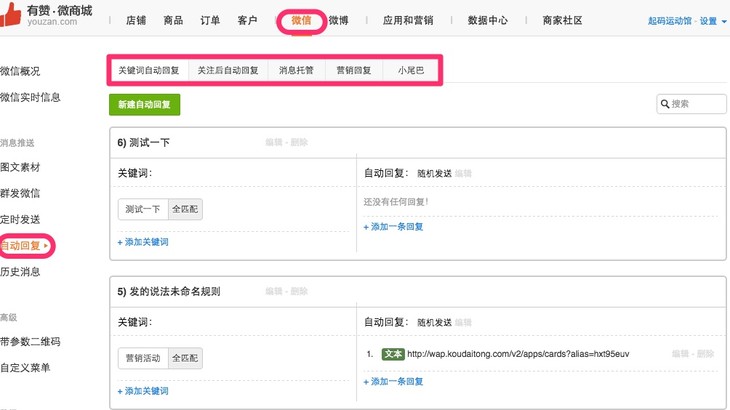Open the 设置 dropdown at top right
Image resolution: width=730 pixels, height=410 pixels.
pos(712,20)
